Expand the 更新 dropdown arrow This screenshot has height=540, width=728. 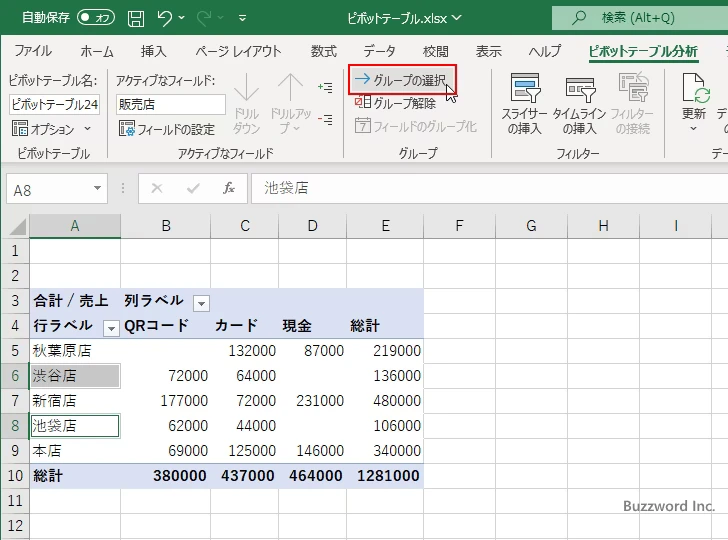point(693,129)
